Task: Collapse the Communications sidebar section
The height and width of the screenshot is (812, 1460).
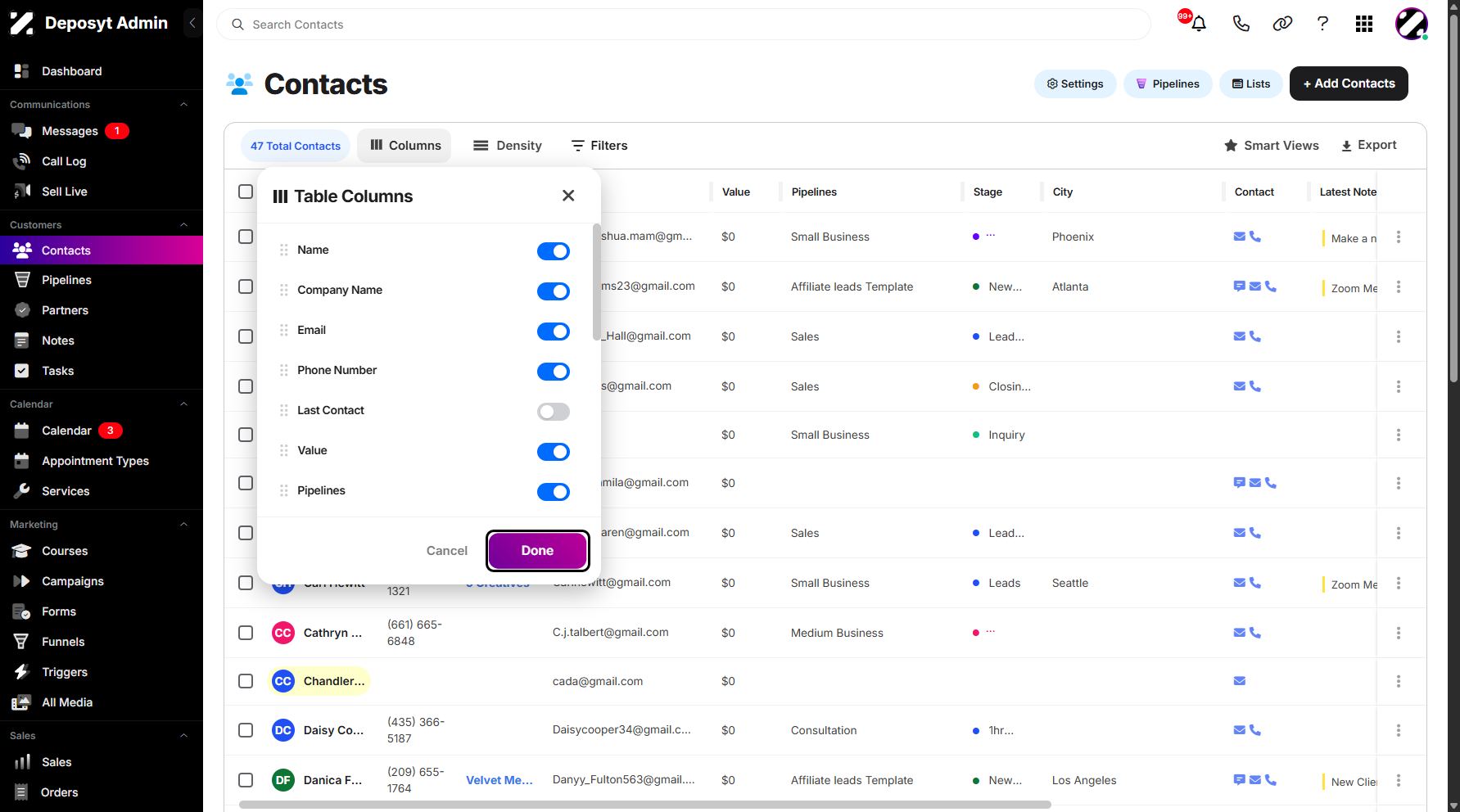Action: (x=184, y=104)
